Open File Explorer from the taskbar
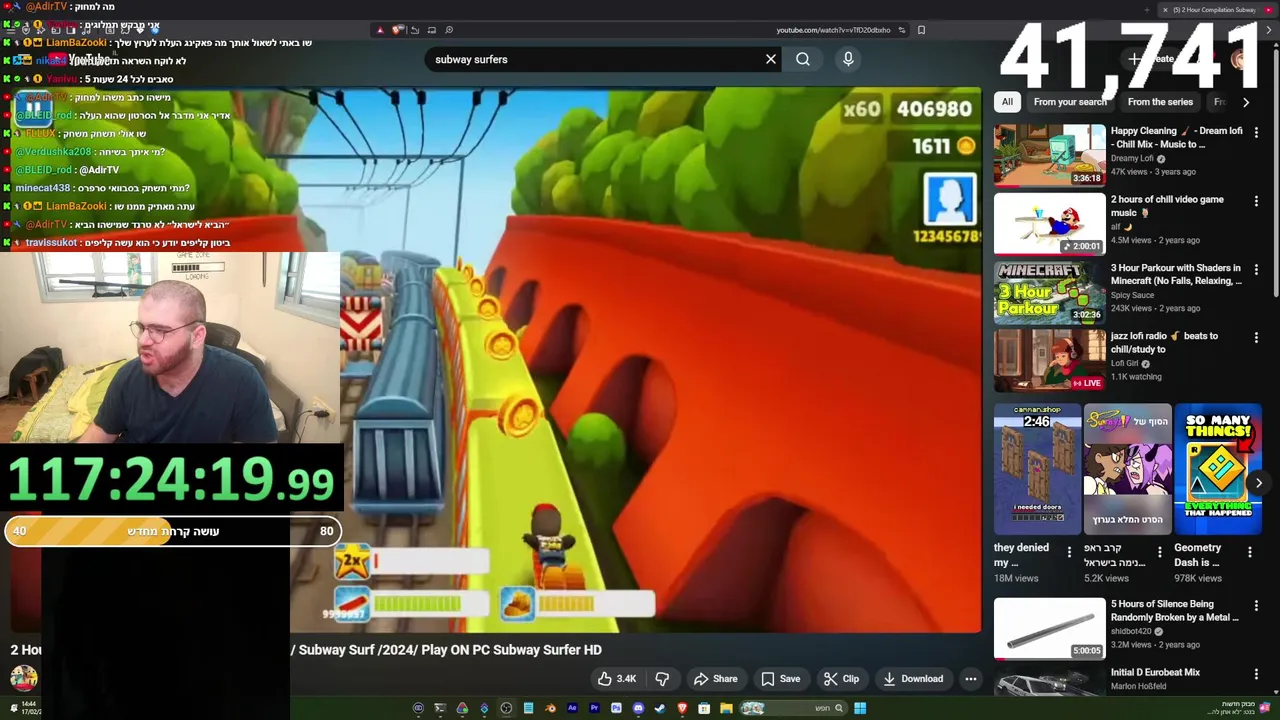Viewport: 1280px width, 720px height. [726, 708]
